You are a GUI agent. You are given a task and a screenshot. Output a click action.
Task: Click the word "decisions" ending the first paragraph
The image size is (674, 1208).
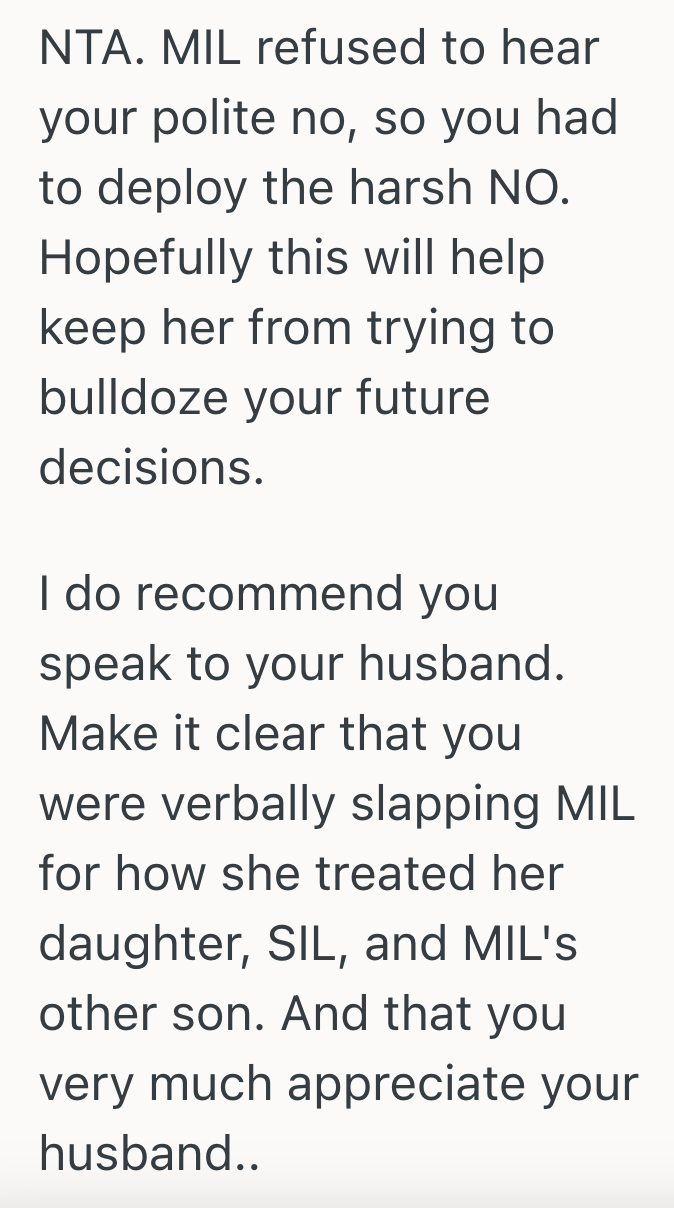pyautogui.click(x=150, y=469)
